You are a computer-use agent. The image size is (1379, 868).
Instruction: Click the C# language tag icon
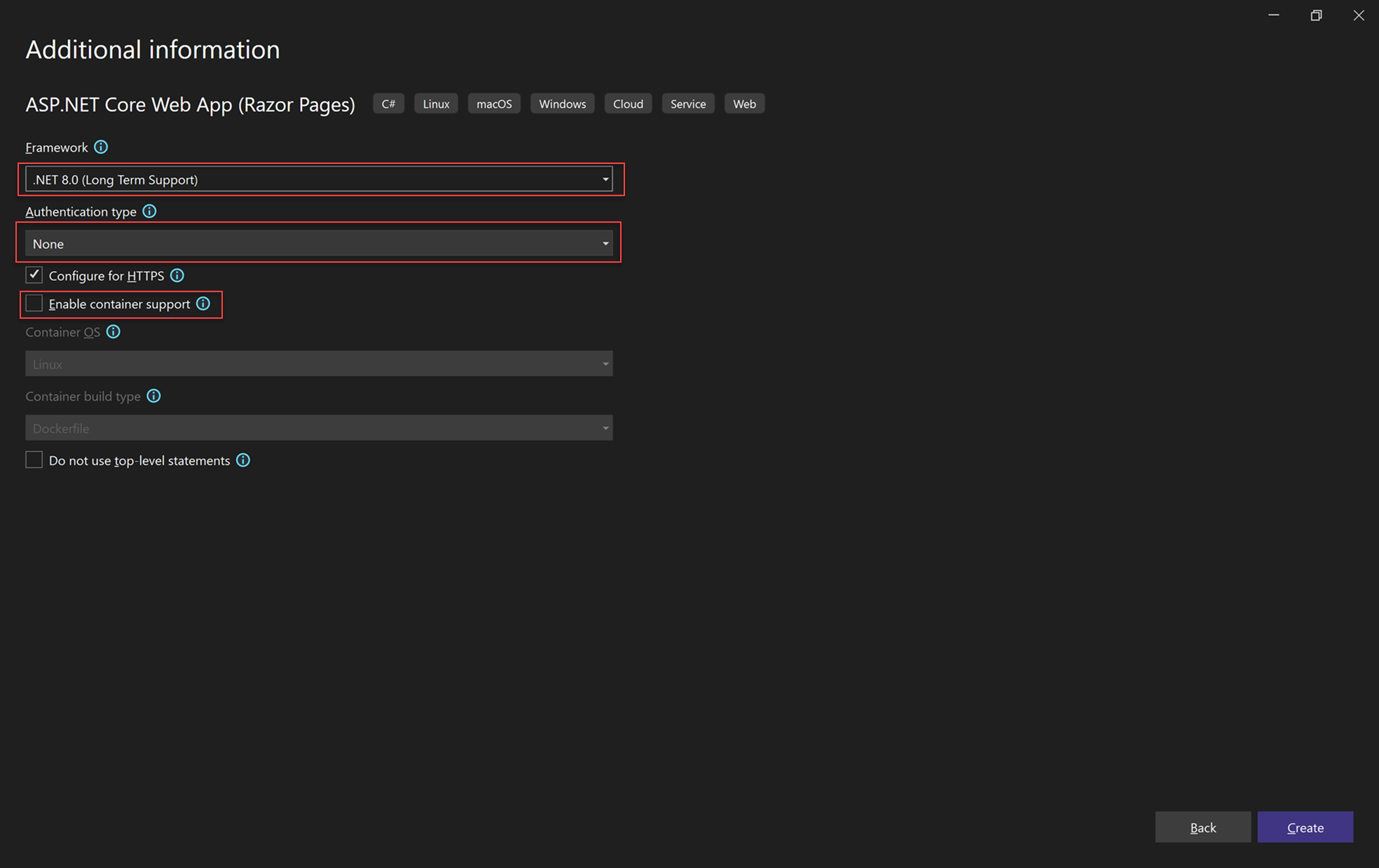click(x=389, y=103)
